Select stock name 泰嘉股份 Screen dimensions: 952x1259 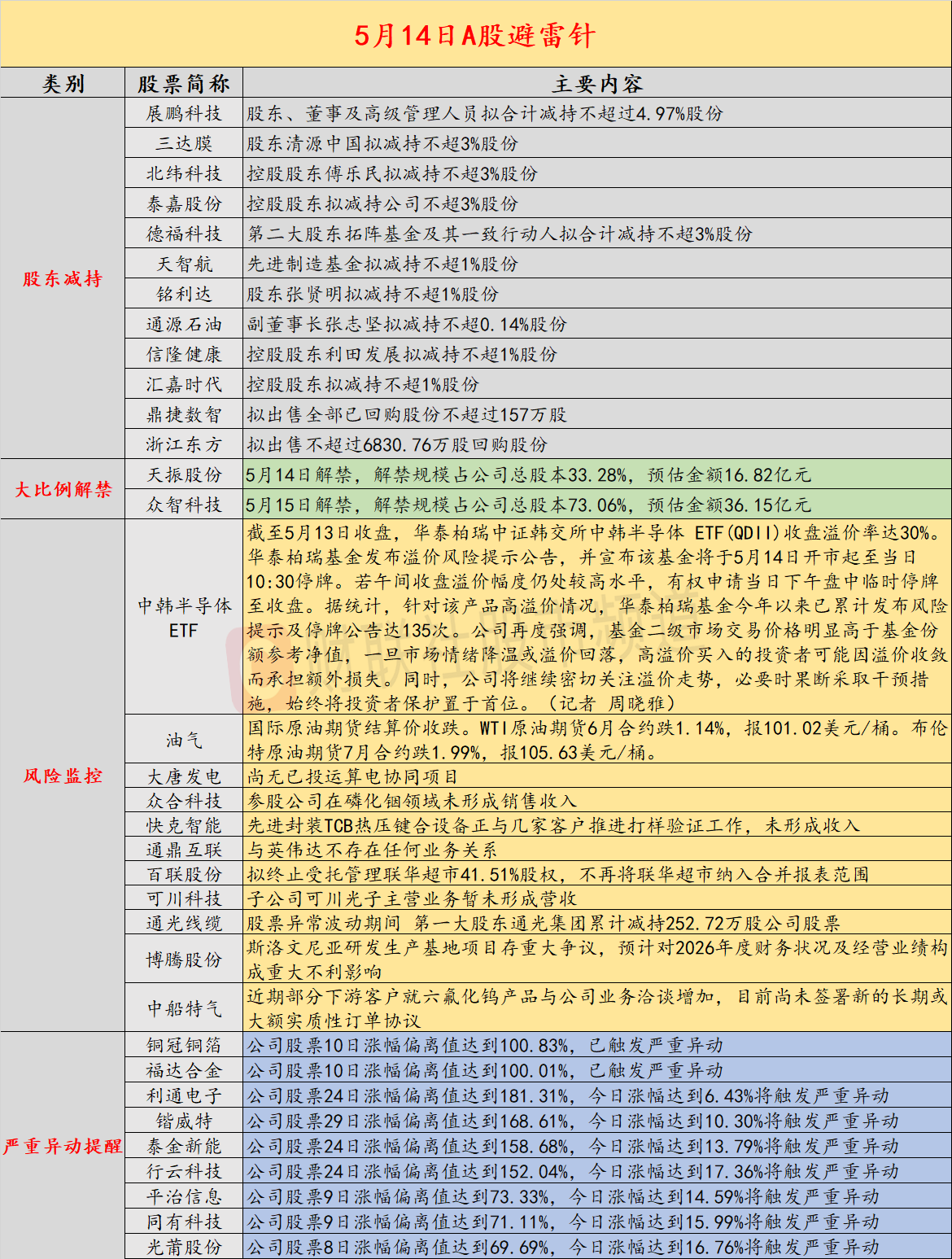[x=184, y=203]
